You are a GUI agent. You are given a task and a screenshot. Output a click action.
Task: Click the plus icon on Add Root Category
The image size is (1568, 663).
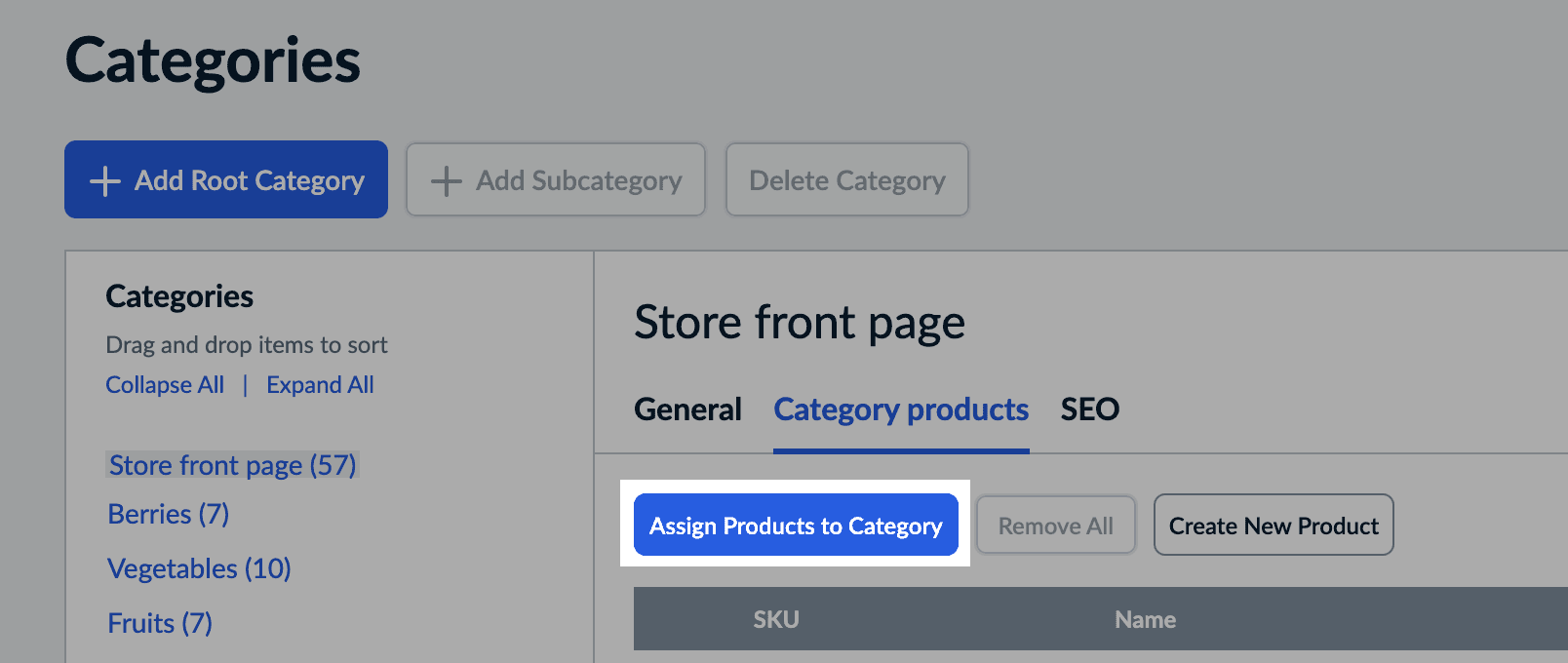coord(104,180)
